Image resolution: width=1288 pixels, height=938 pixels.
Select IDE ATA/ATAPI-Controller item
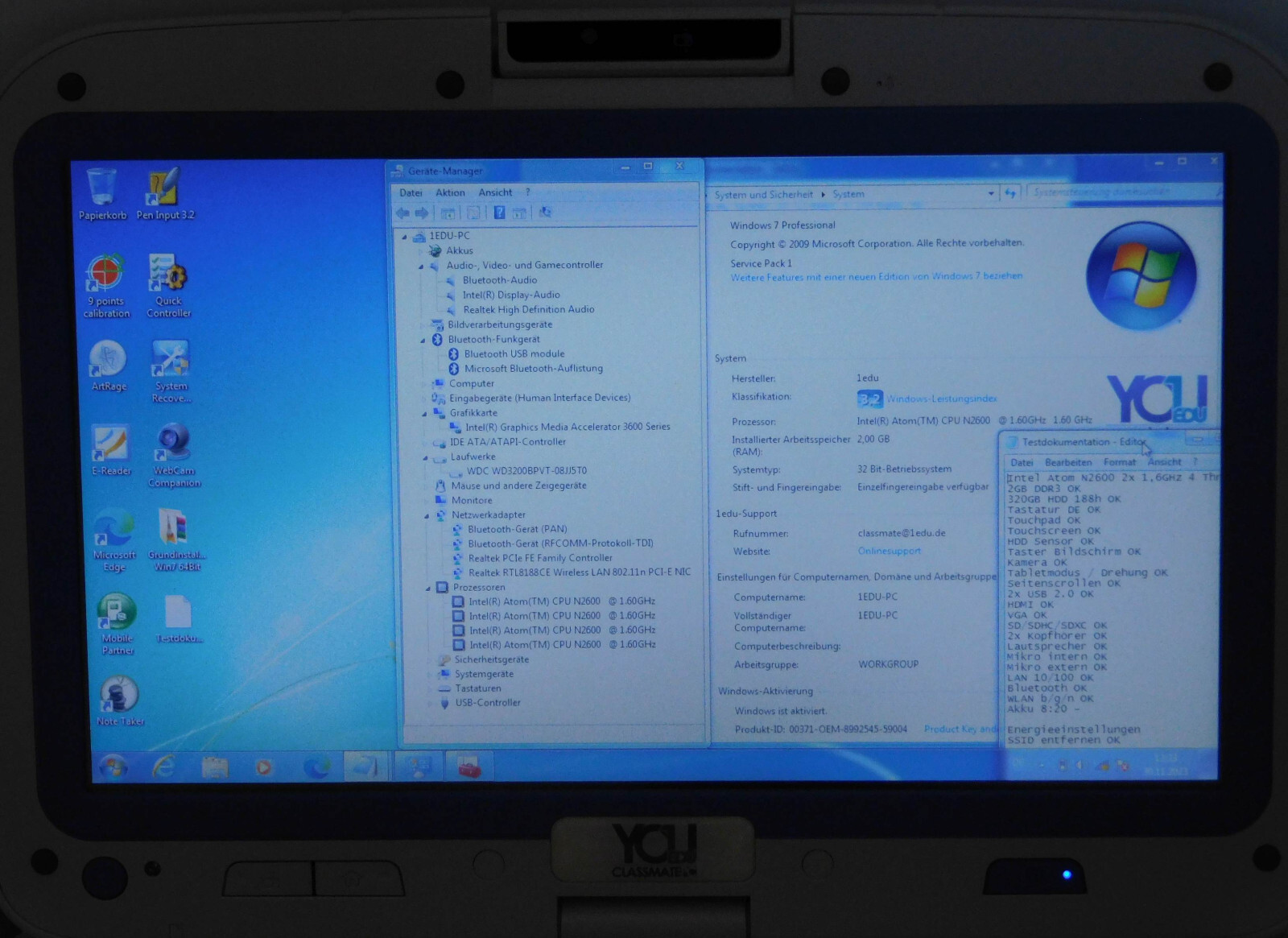click(x=507, y=441)
